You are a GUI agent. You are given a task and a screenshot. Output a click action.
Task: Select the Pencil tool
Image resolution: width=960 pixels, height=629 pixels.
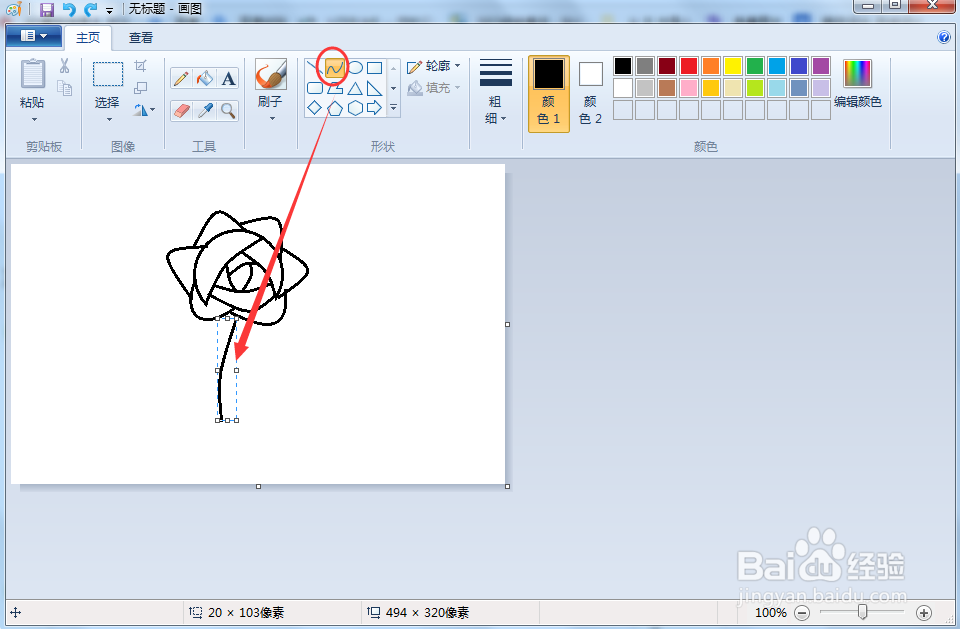[181, 77]
